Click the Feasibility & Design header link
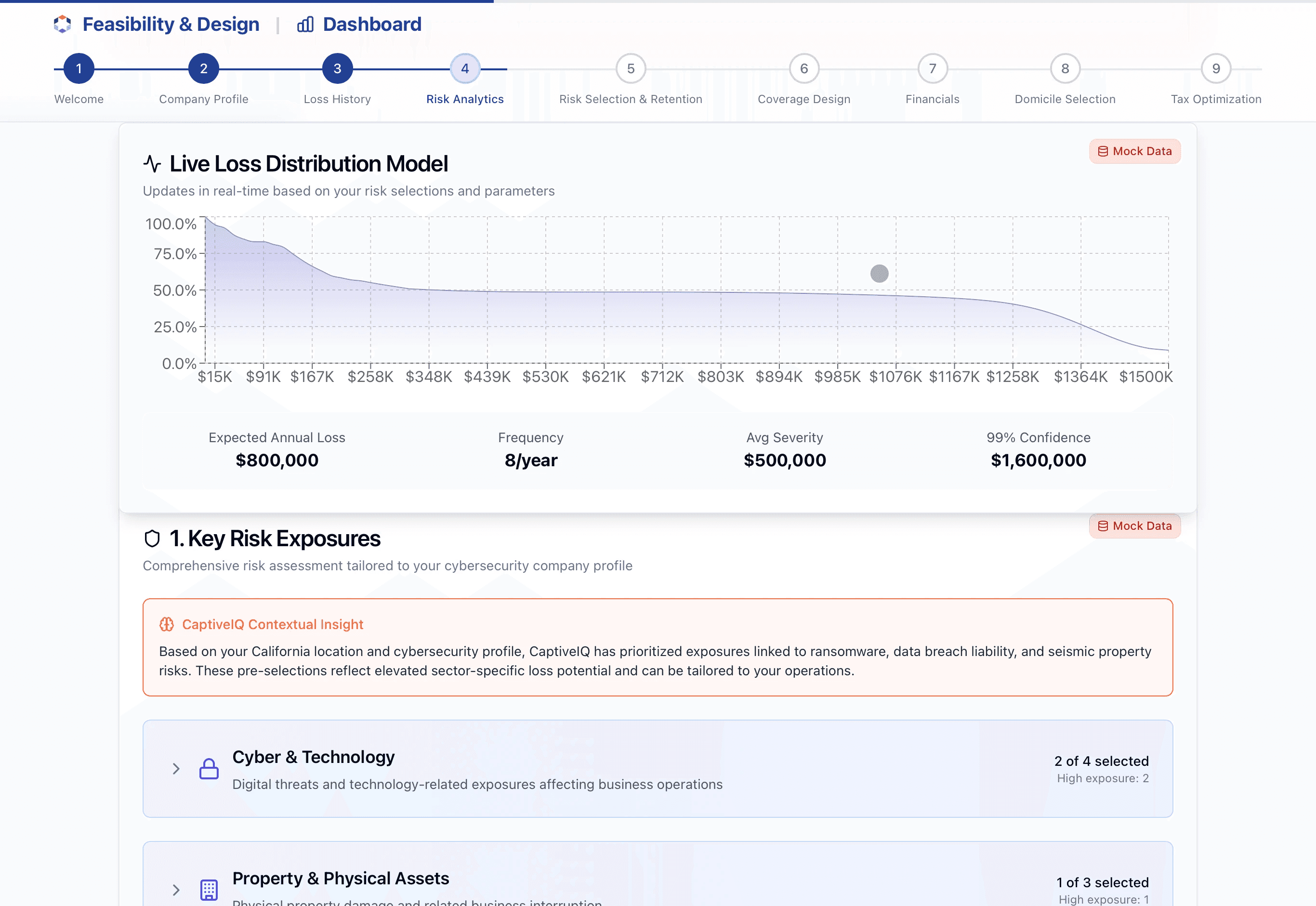This screenshot has height=906, width=1316. click(x=171, y=25)
